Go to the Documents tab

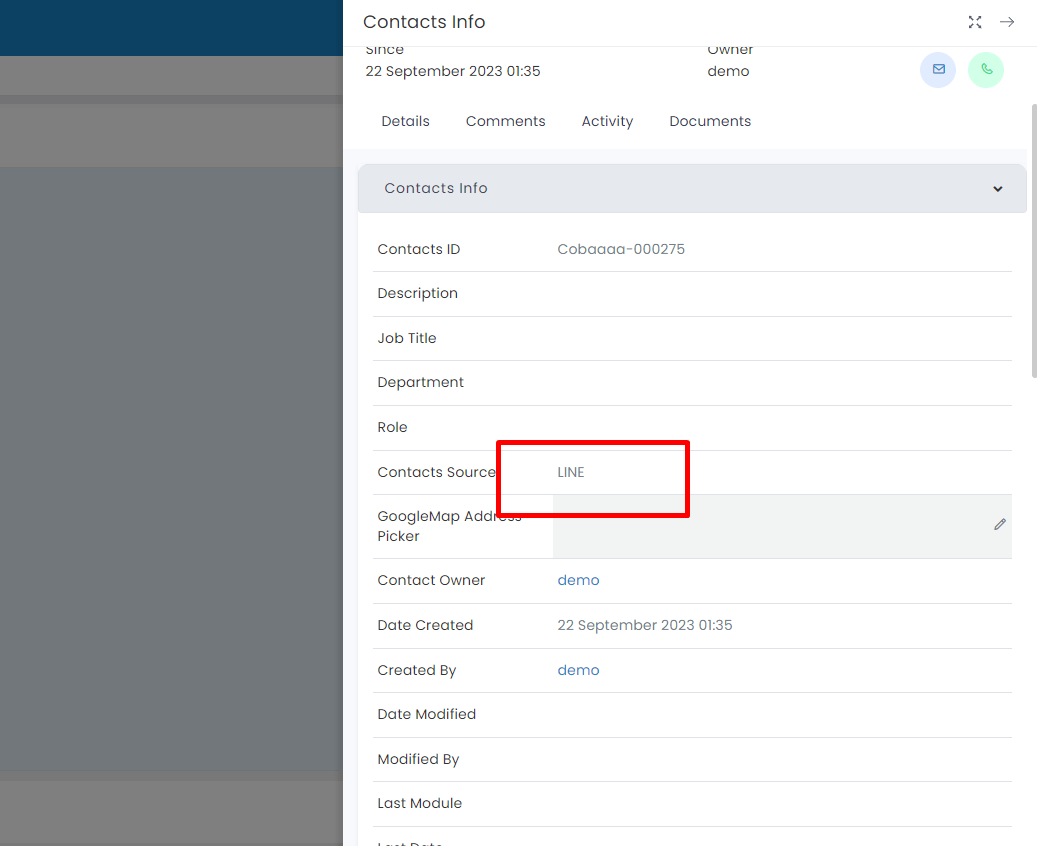coord(710,121)
